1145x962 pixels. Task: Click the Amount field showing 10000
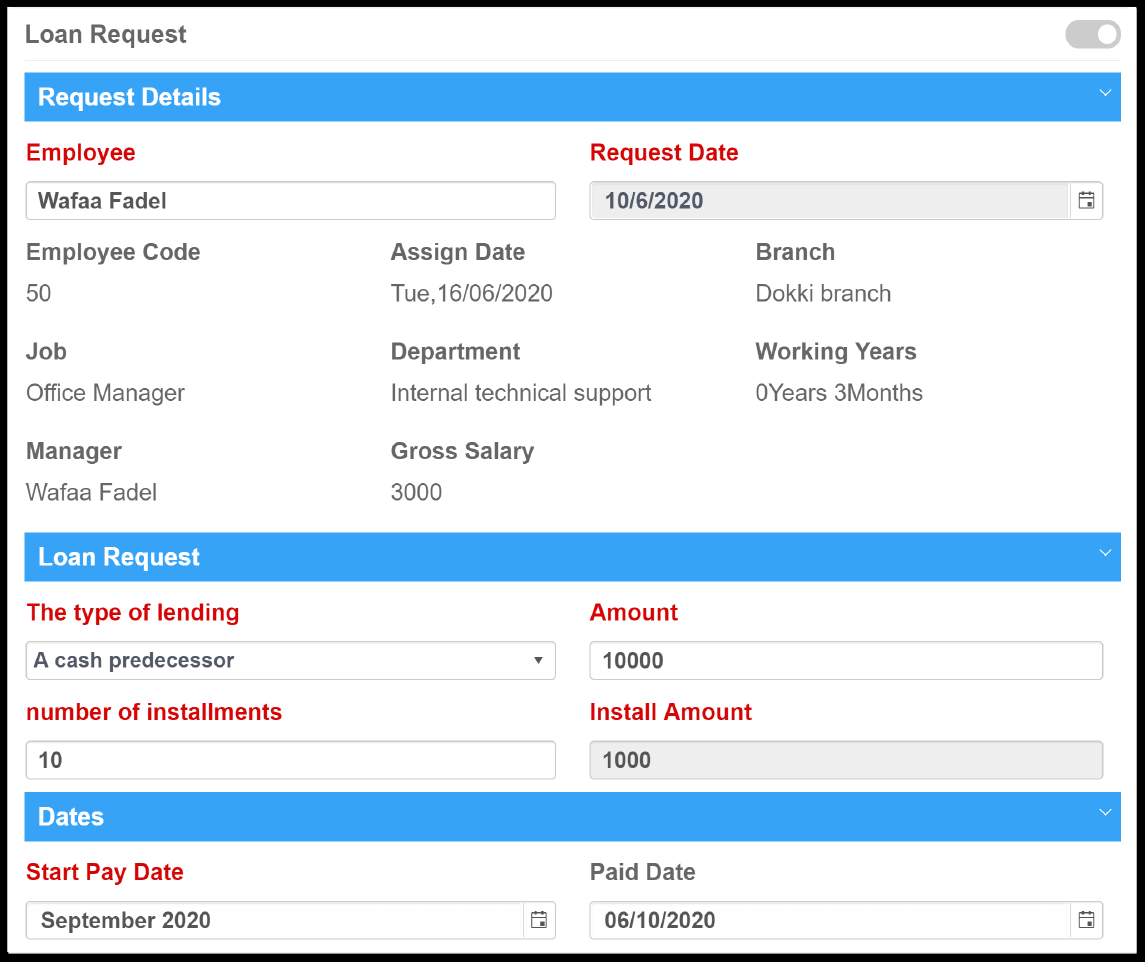pyautogui.click(x=846, y=660)
